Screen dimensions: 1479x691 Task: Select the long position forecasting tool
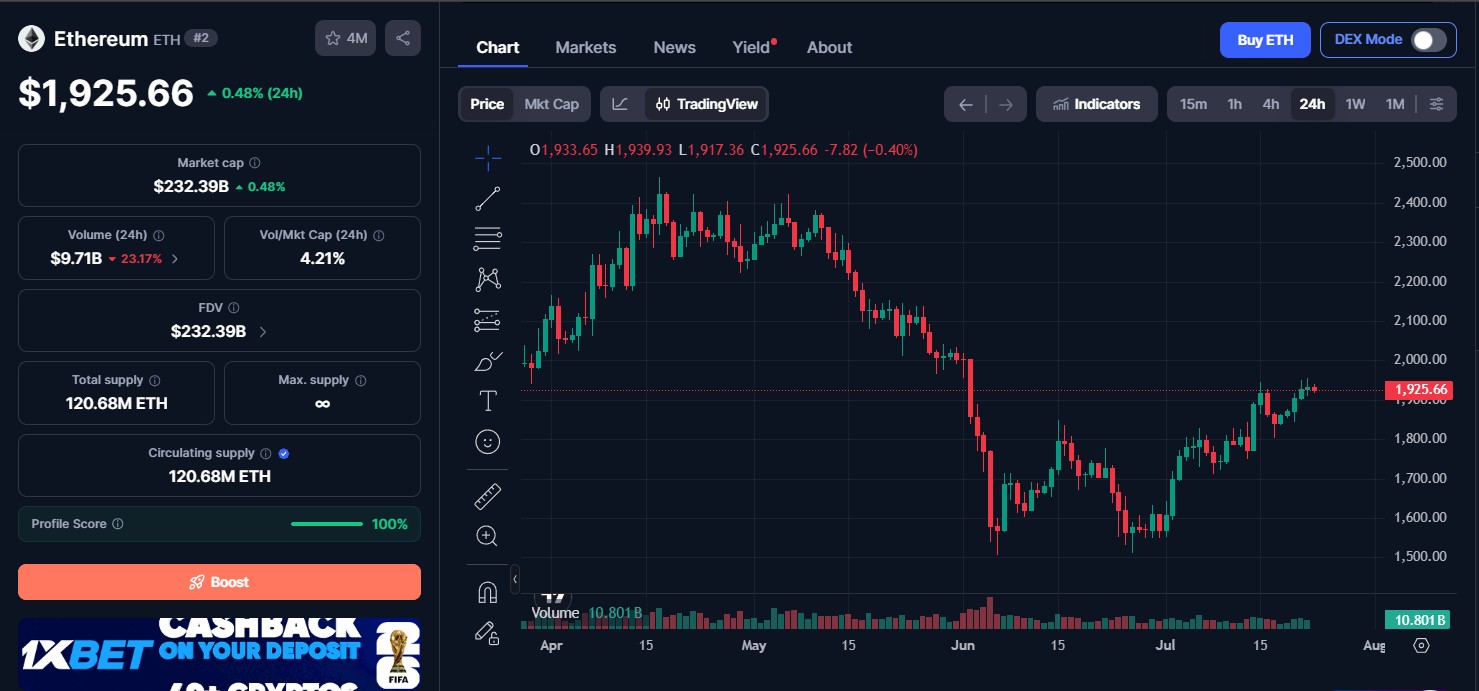pos(488,320)
